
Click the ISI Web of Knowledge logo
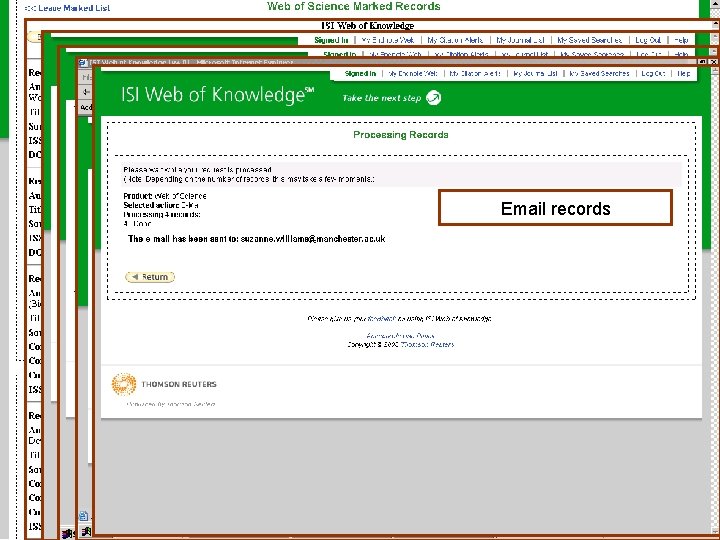(218, 95)
